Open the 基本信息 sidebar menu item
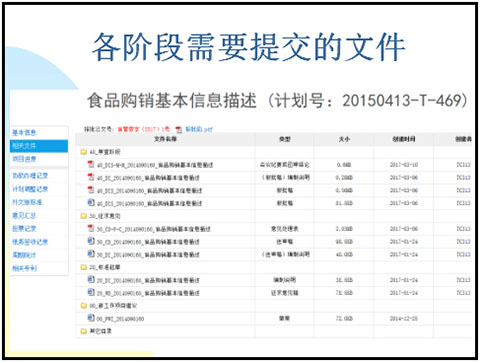480x363 pixels. (x=24, y=133)
